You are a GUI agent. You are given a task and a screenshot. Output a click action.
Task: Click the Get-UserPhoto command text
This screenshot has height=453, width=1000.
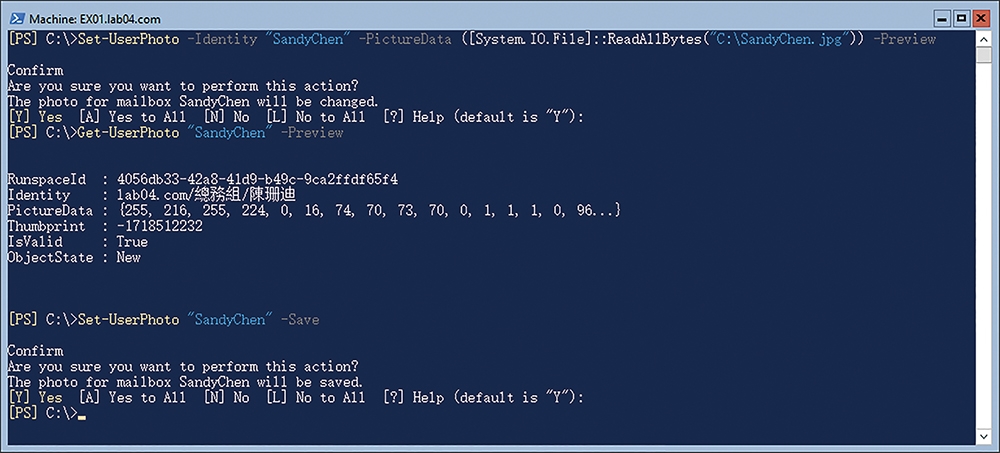128,133
